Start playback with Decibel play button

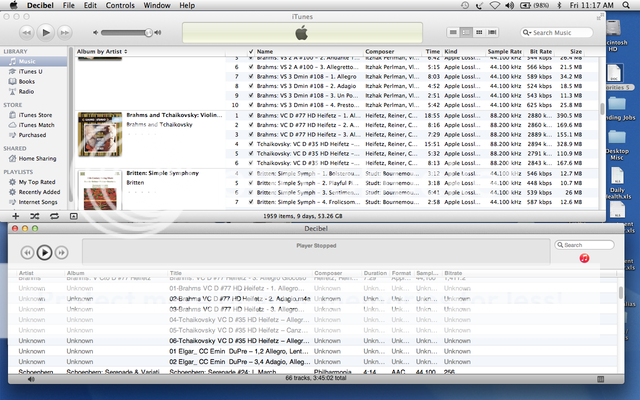(x=44, y=253)
